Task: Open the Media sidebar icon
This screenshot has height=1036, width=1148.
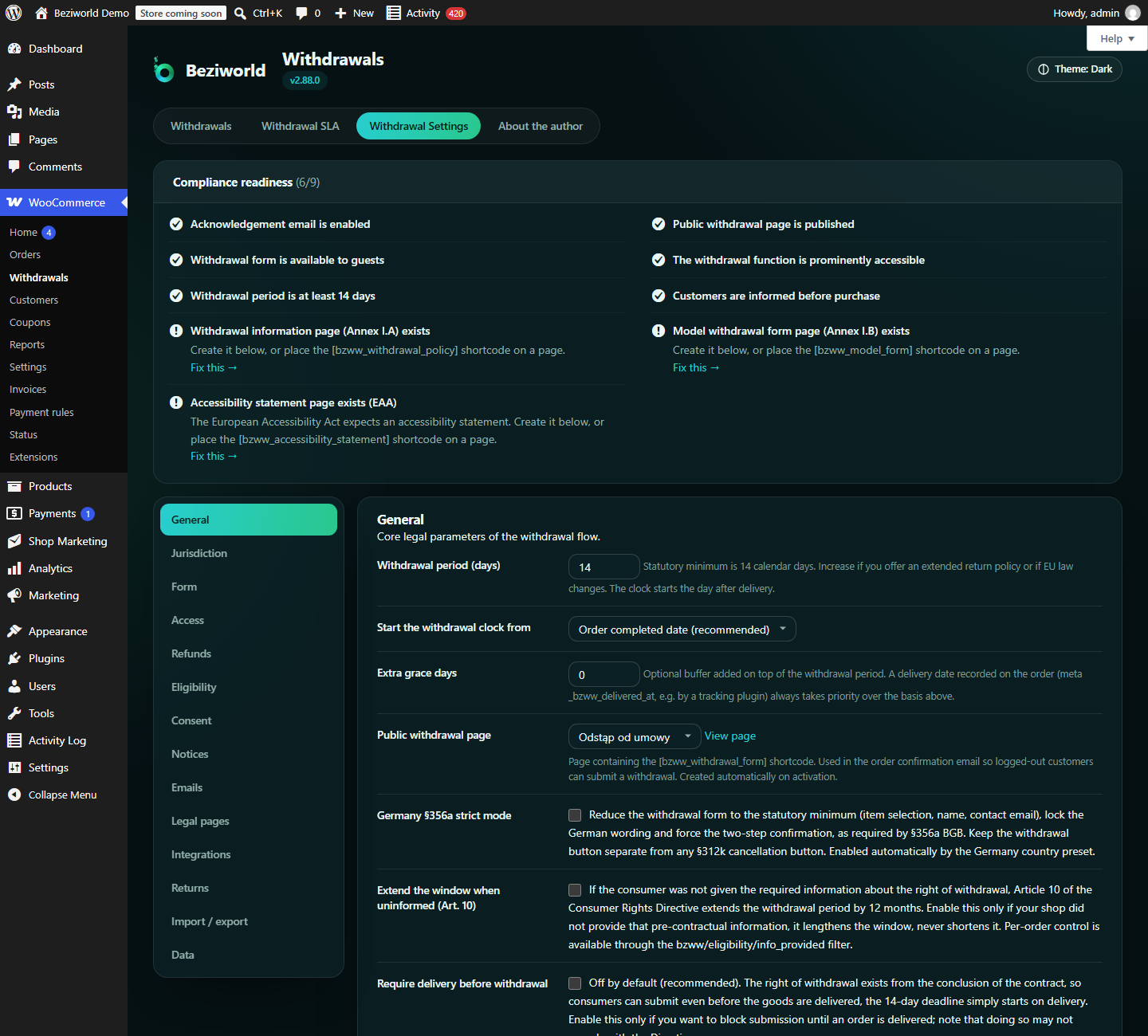Action: pyautogui.click(x=14, y=112)
